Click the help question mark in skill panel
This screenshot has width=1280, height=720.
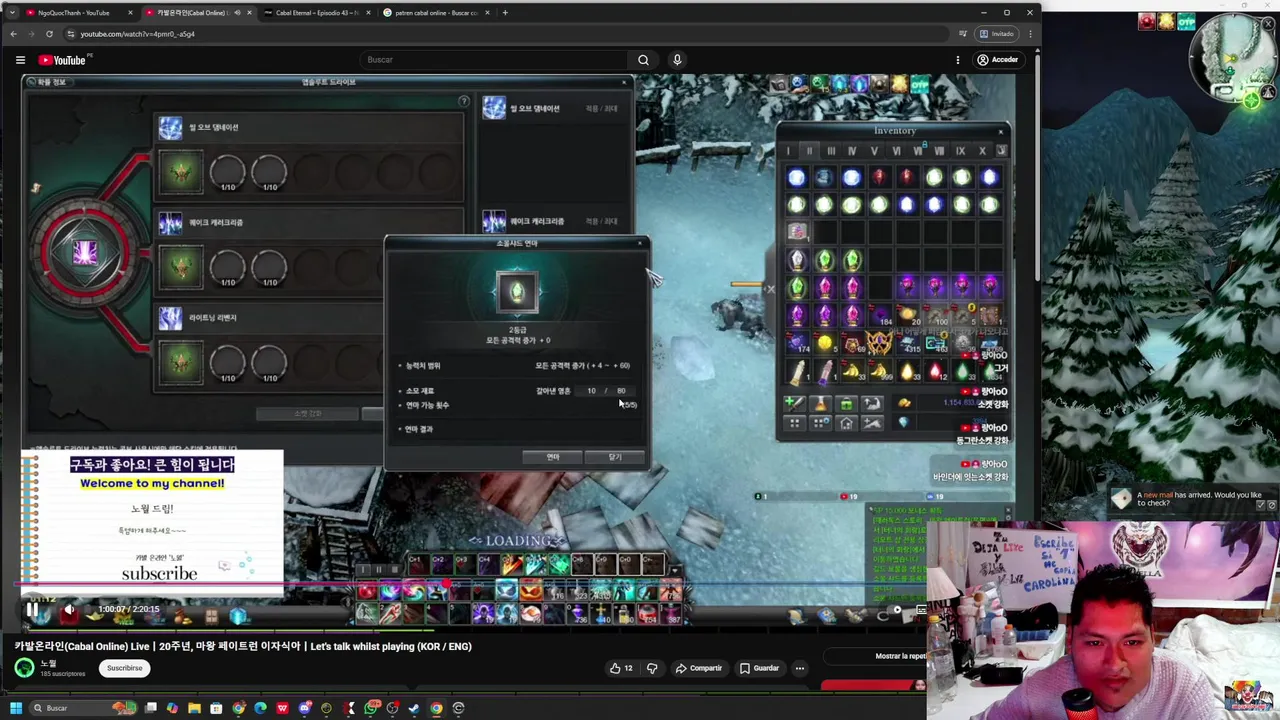point(463,101)
